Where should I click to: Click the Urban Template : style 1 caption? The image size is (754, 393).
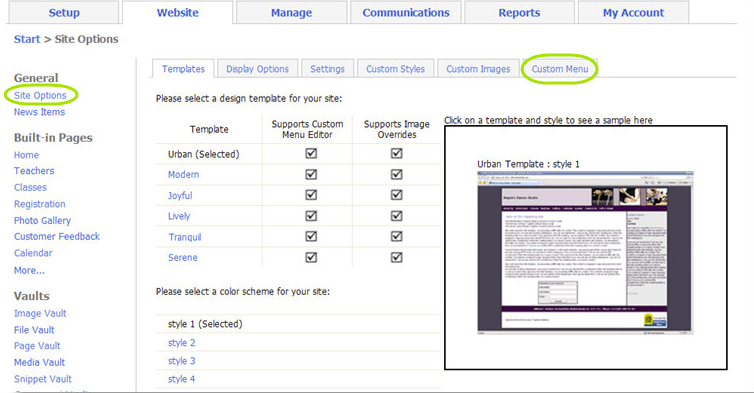click(x=528, y=164)
